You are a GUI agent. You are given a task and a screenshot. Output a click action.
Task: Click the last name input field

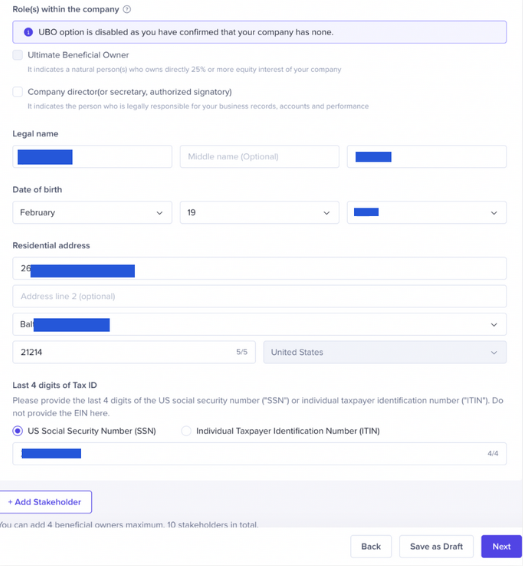tap(427, 157)
